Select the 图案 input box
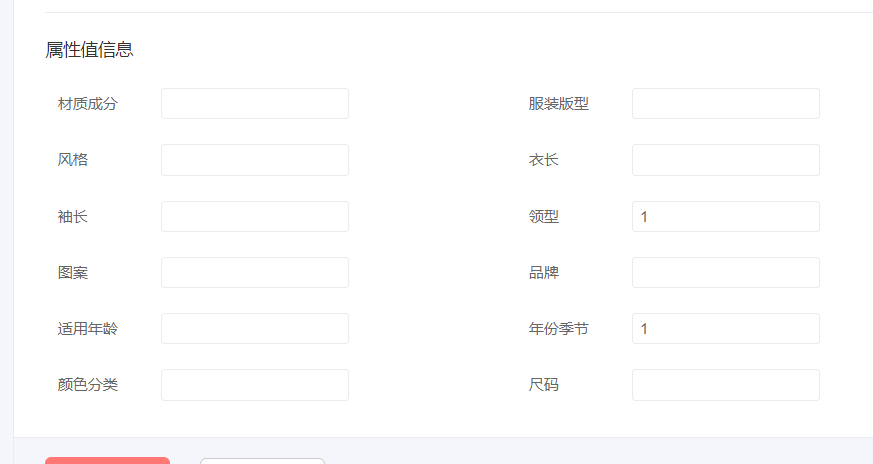This screenshot has height=464, width=873. click(x=255, y=272)
